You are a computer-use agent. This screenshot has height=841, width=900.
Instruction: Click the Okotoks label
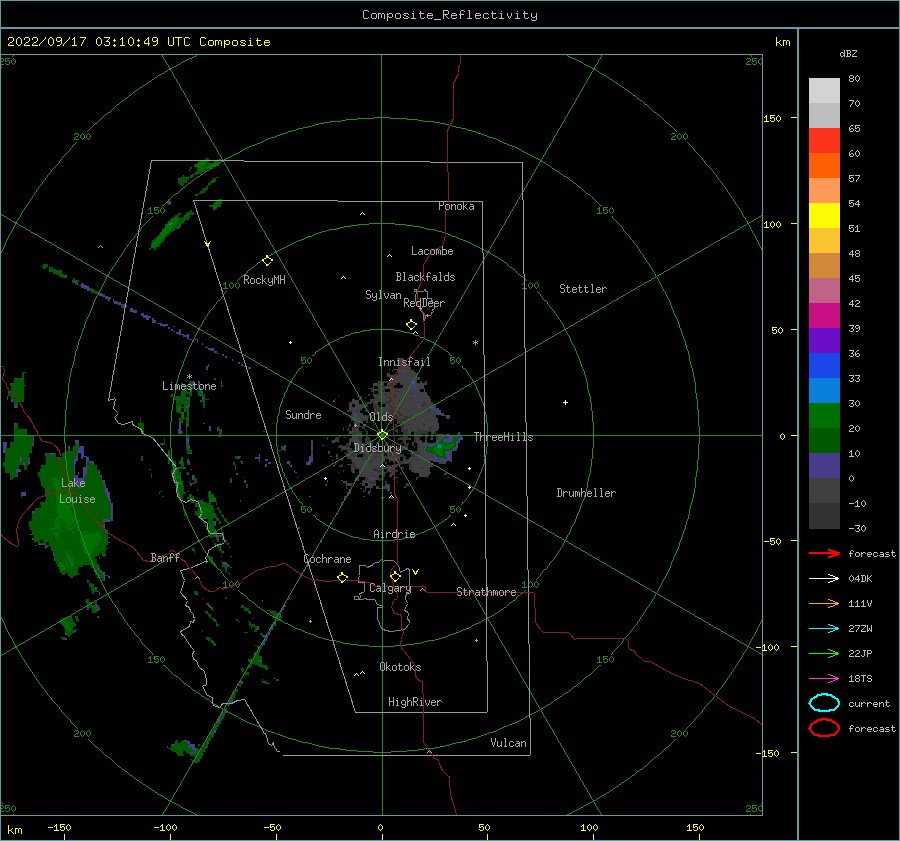coord(400,667)
